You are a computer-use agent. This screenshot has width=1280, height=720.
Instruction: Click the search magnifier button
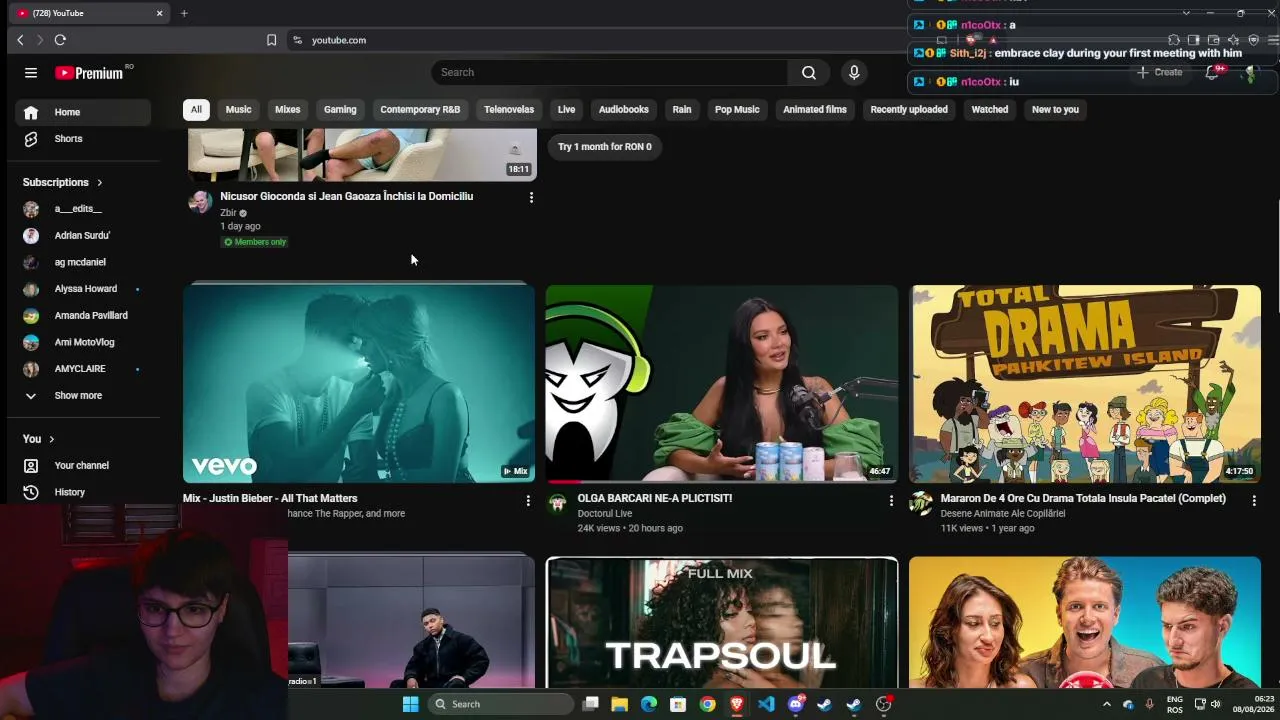[x=808, y=72]
